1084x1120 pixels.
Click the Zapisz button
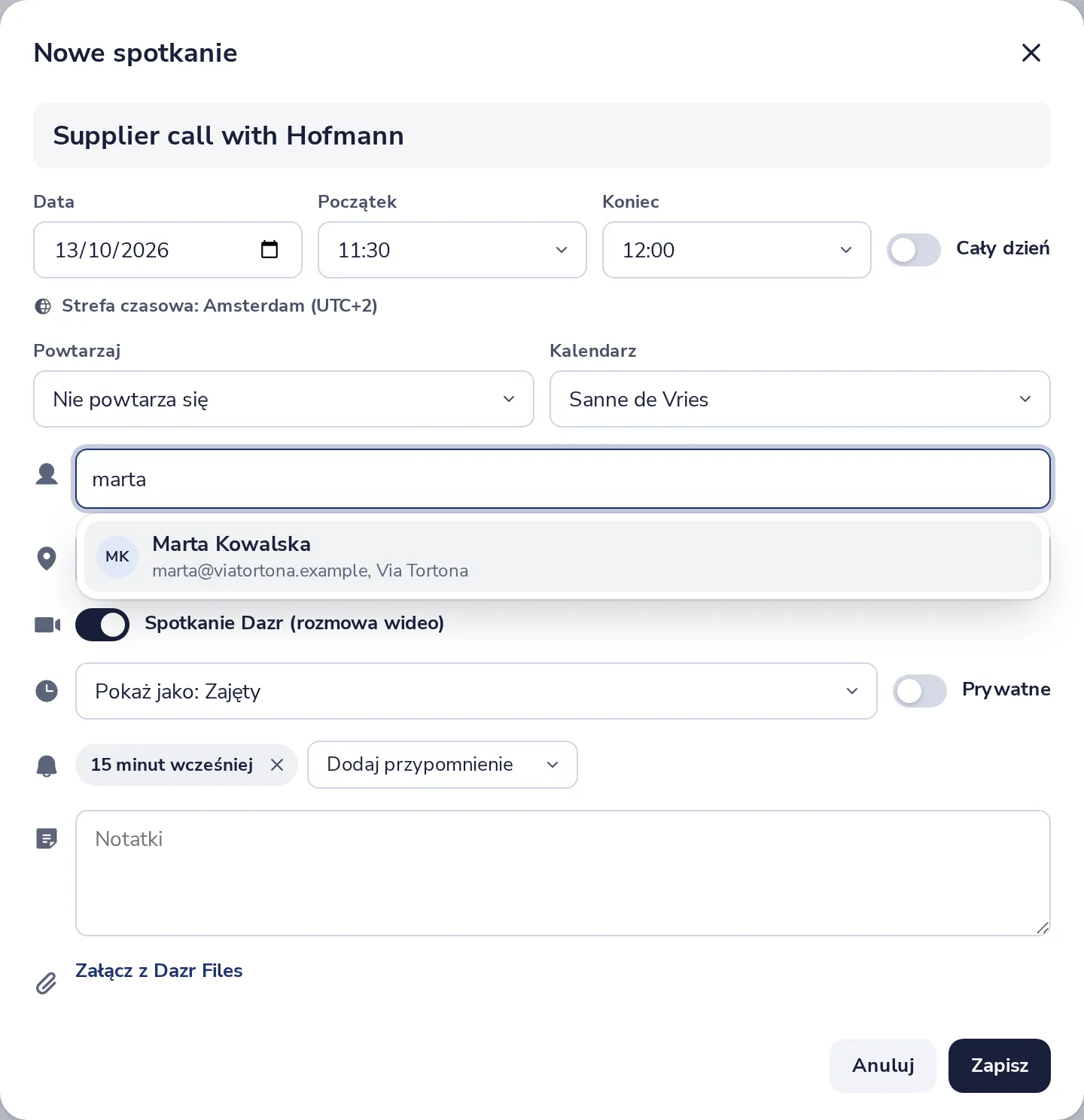coord(1000,1066)
